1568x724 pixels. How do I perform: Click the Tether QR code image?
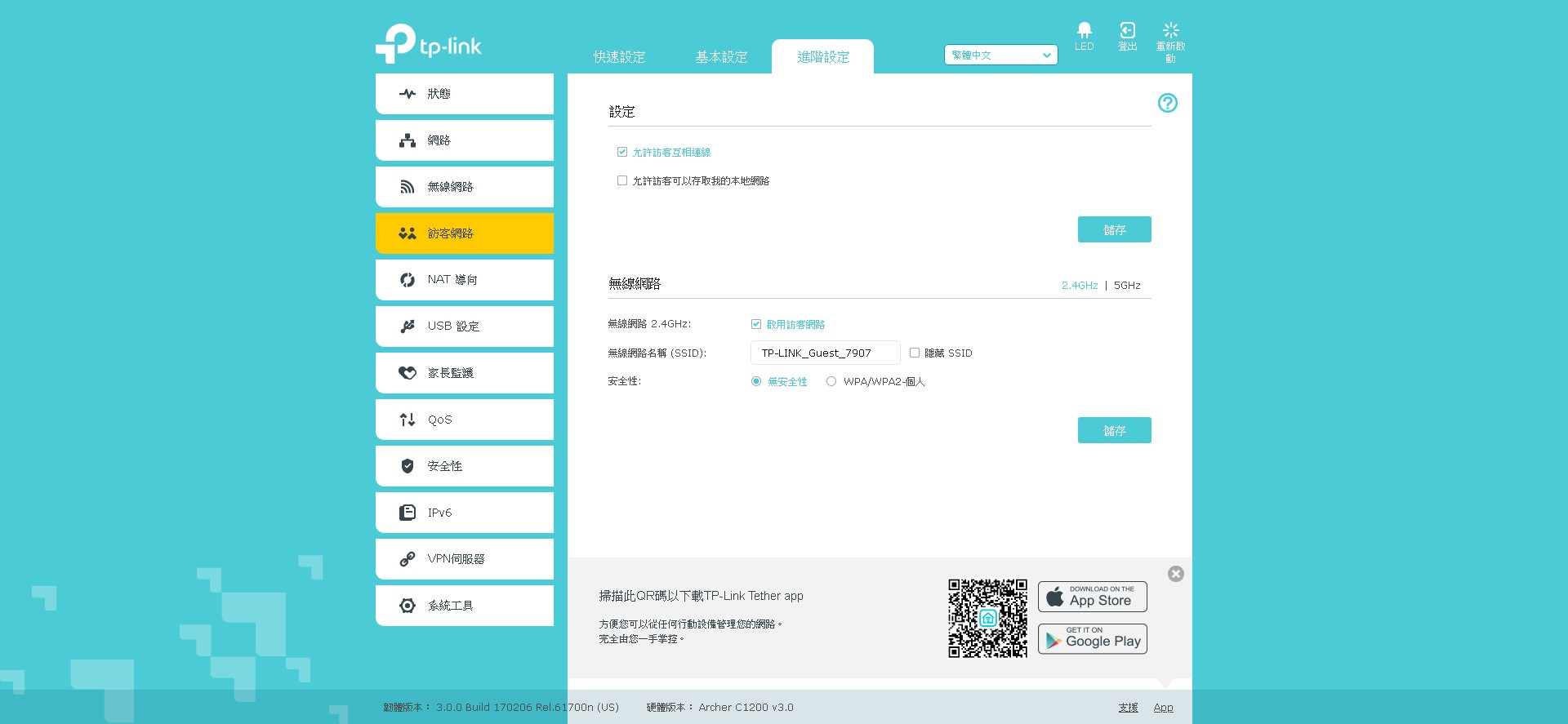pyautogui.click(x=987, y=618)
